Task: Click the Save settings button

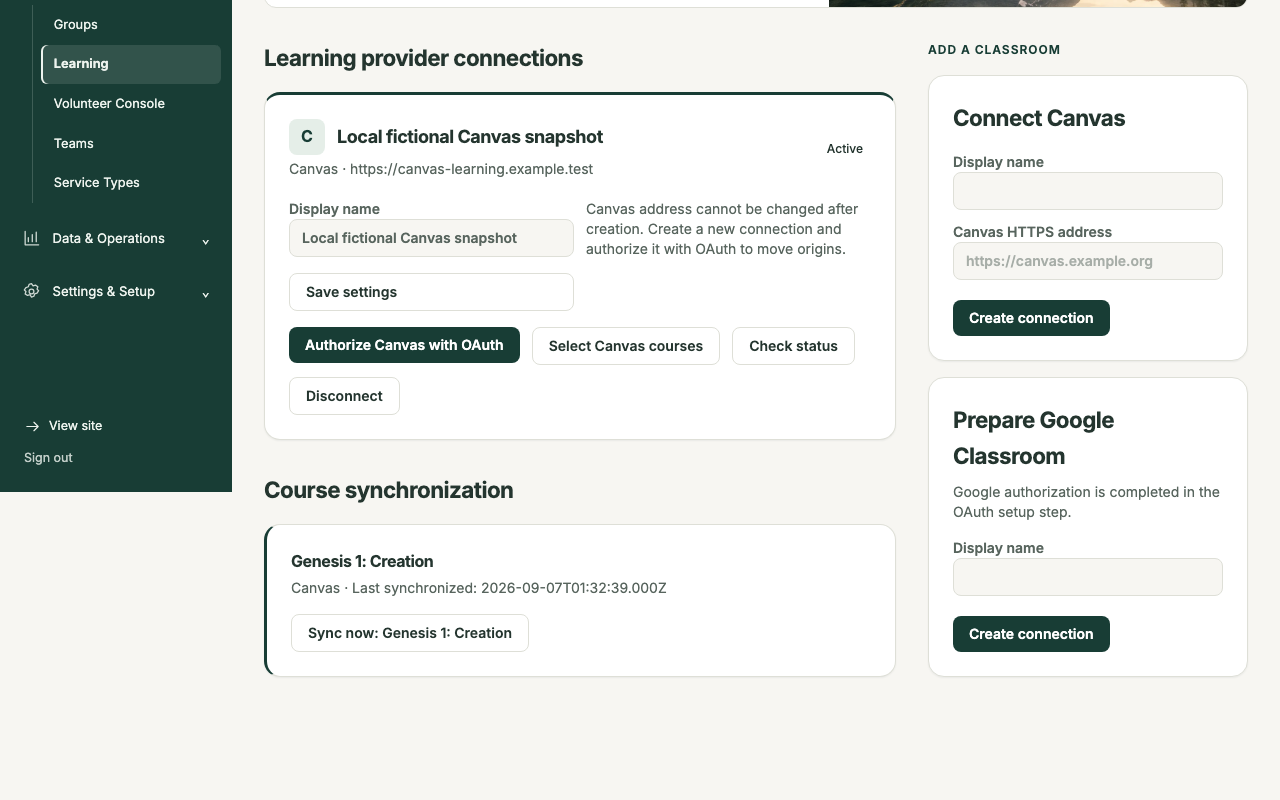Action: pyautogui.click(x=431, y=292)
